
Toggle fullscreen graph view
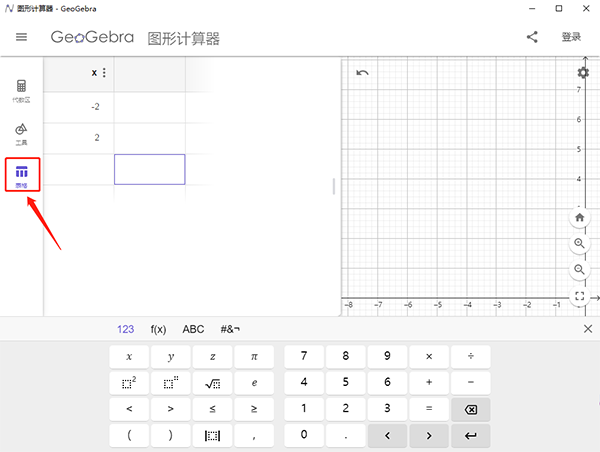[x=579, y=296]
